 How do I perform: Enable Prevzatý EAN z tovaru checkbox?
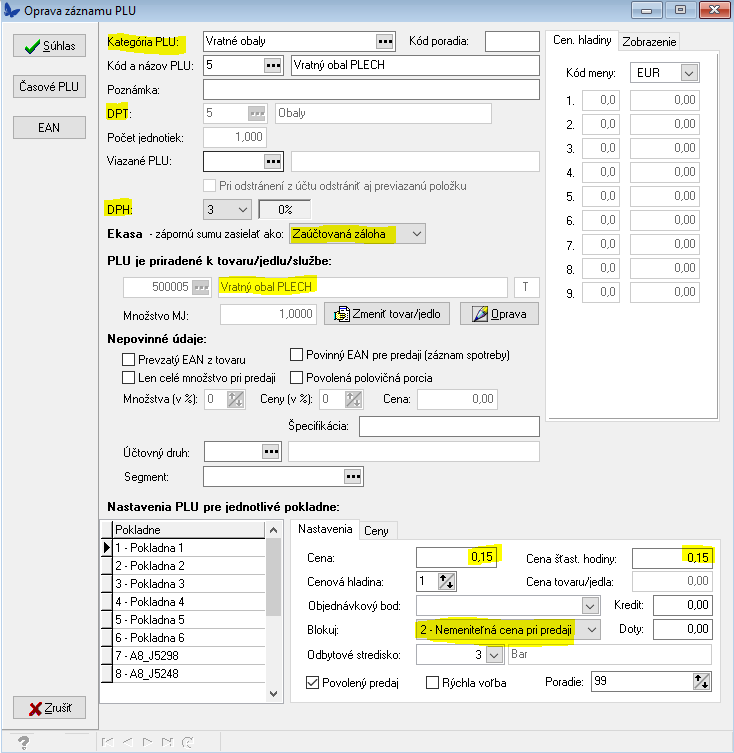click(128, 360)
